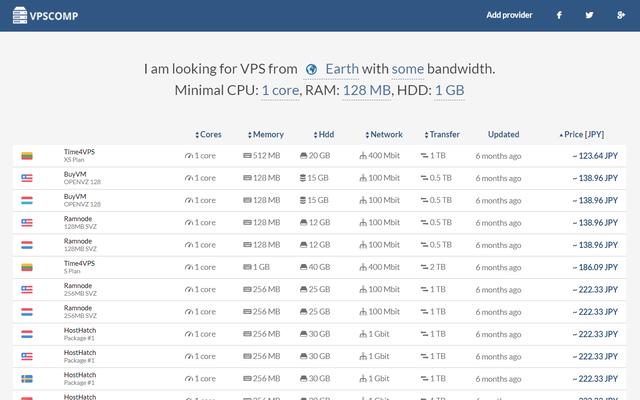Open the Time4VPS S Plan provider
Screen dimensions: 640x400
pyautogui.click(x=79, y=263)
